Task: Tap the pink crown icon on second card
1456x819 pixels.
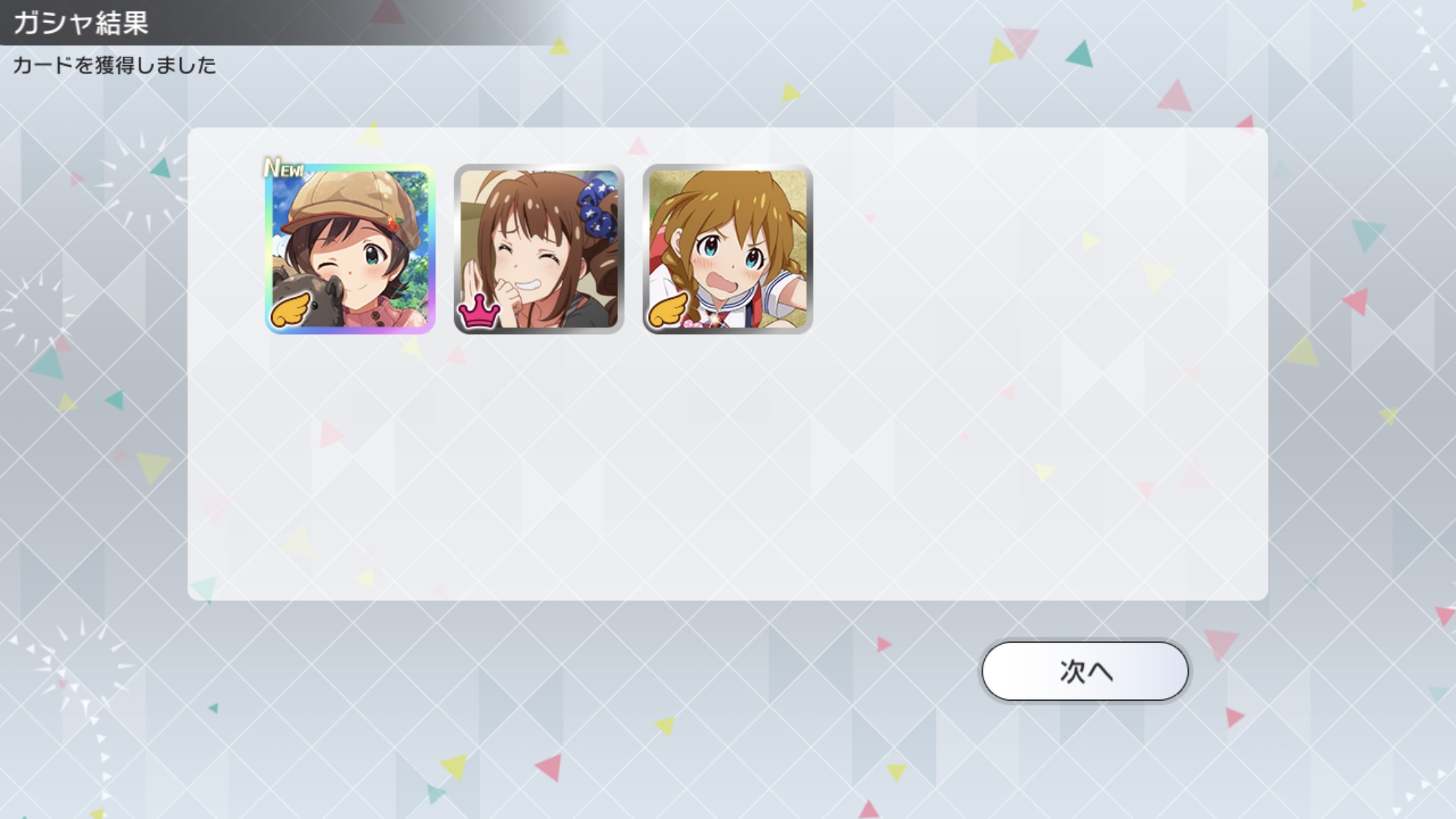Action: click(479, 312)
